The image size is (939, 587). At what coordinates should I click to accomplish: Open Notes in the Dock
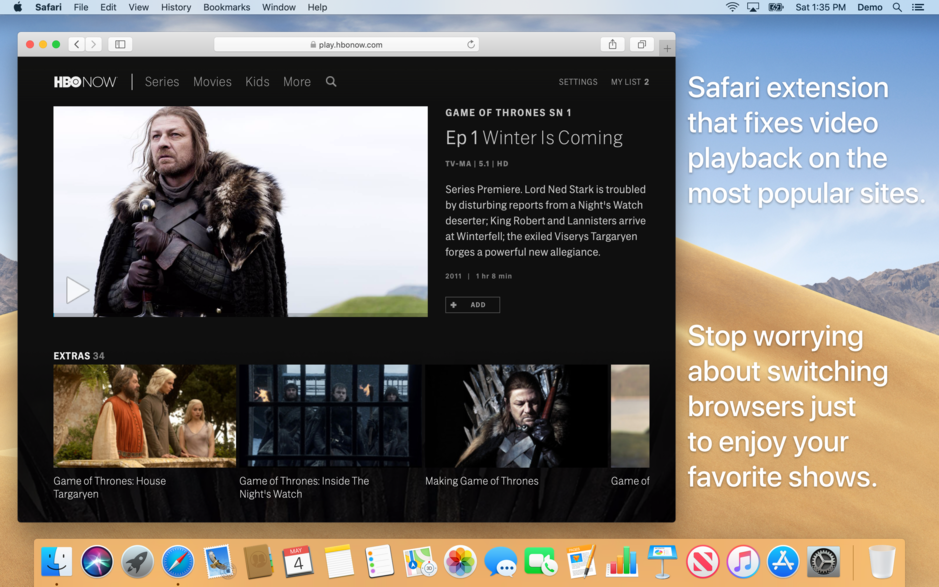pyautogui.click(x=339, y=562)
